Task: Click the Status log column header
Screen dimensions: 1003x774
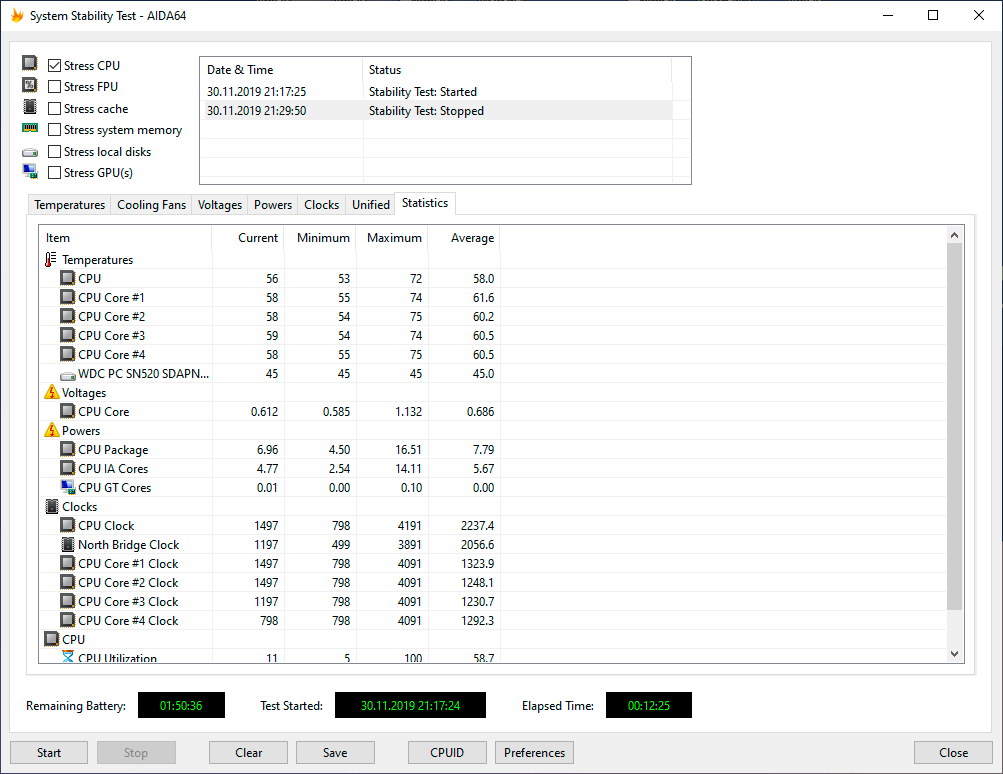Action: [x=517, y=70]
